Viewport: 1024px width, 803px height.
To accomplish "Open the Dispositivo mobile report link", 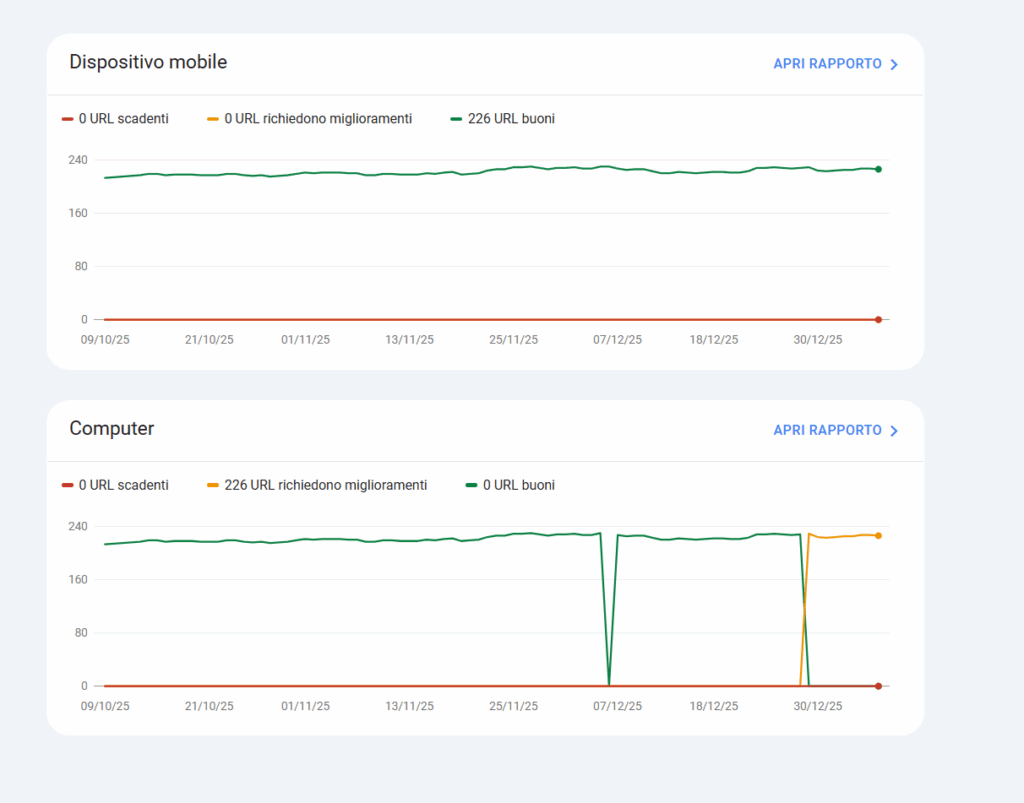I will click(x=827, y=64).
